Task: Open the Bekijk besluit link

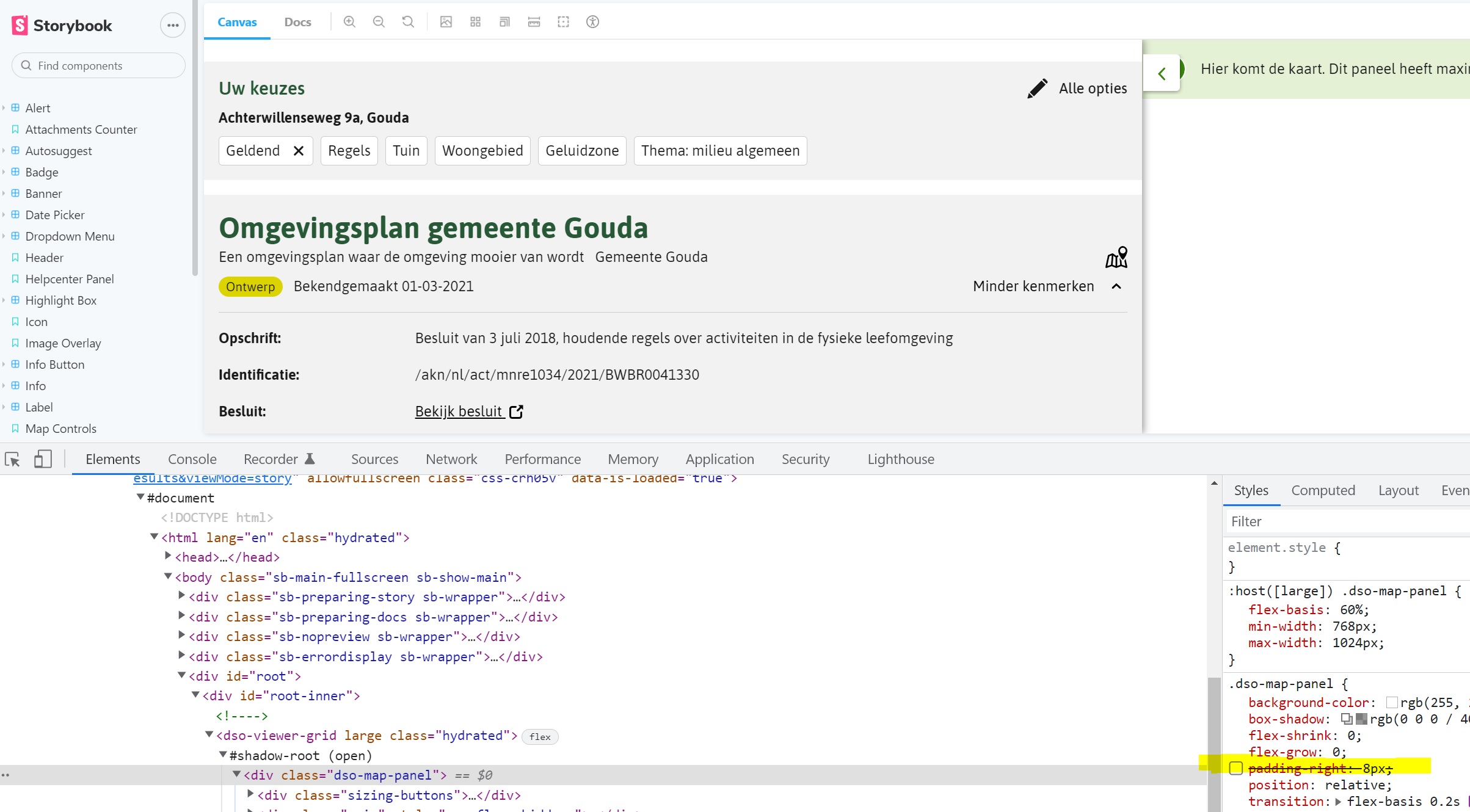Action: (x=459, y=411)
